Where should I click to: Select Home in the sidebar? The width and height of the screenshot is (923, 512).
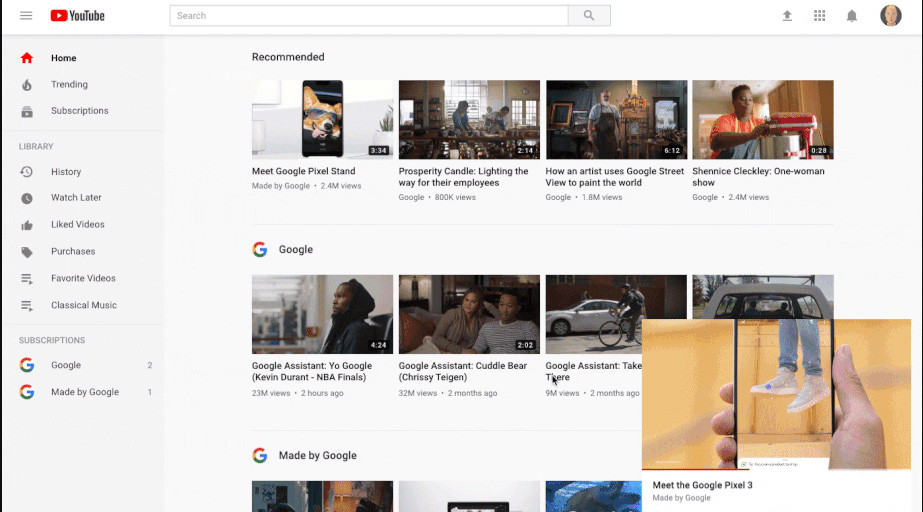click(64, 58)
